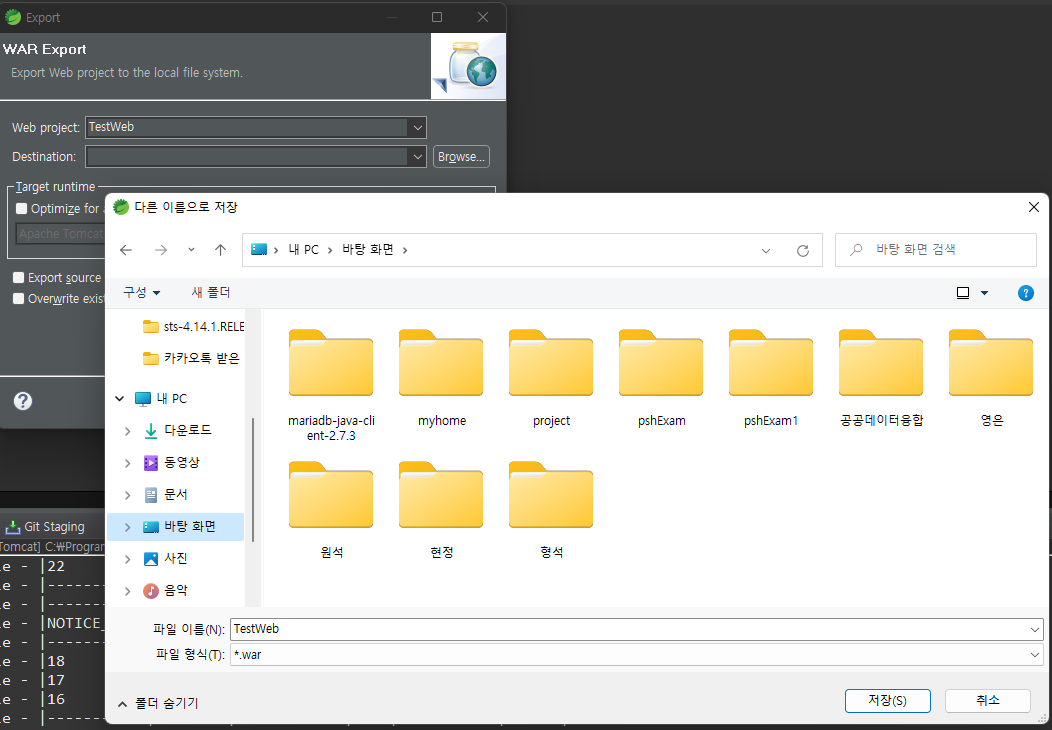Click 바탕 화면 breadcrumb in address bar
Viewport: 1052px width, 730px height.
(x=368, y=250)
